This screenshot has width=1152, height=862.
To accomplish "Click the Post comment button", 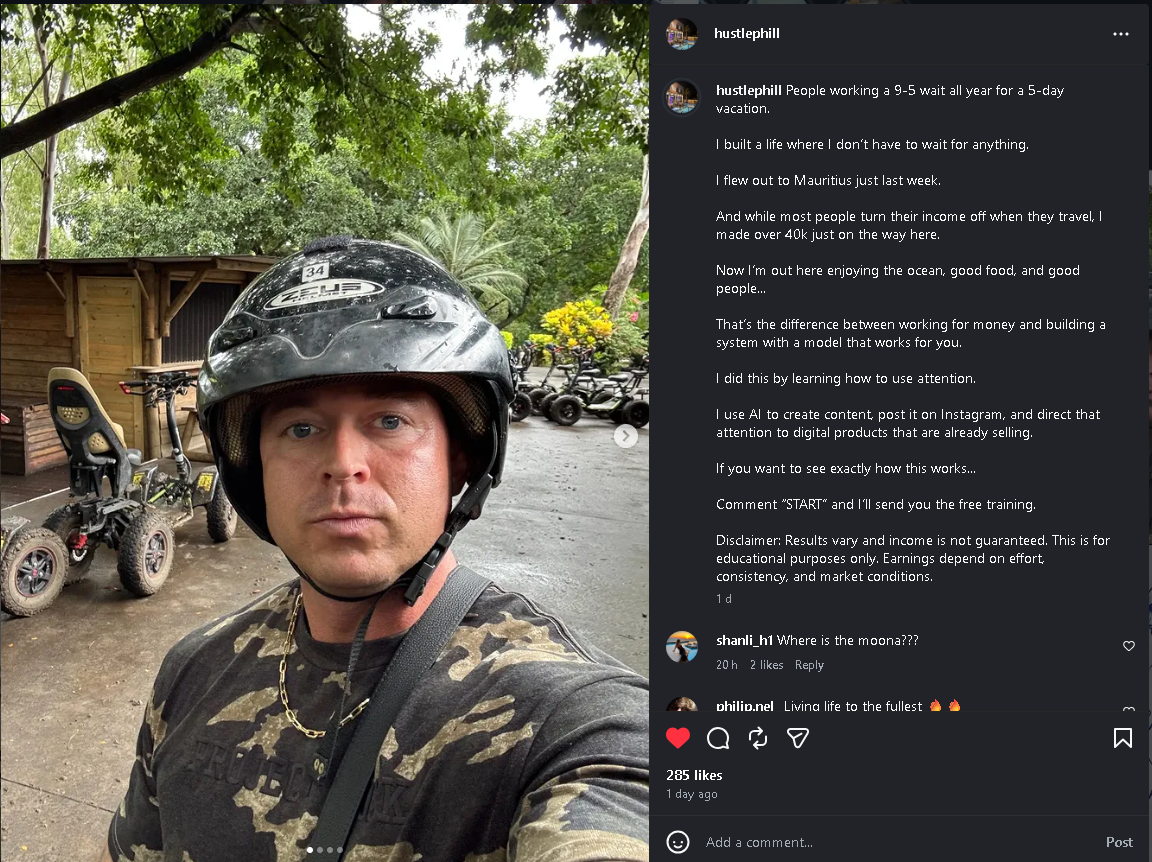I will [1119, 842].
